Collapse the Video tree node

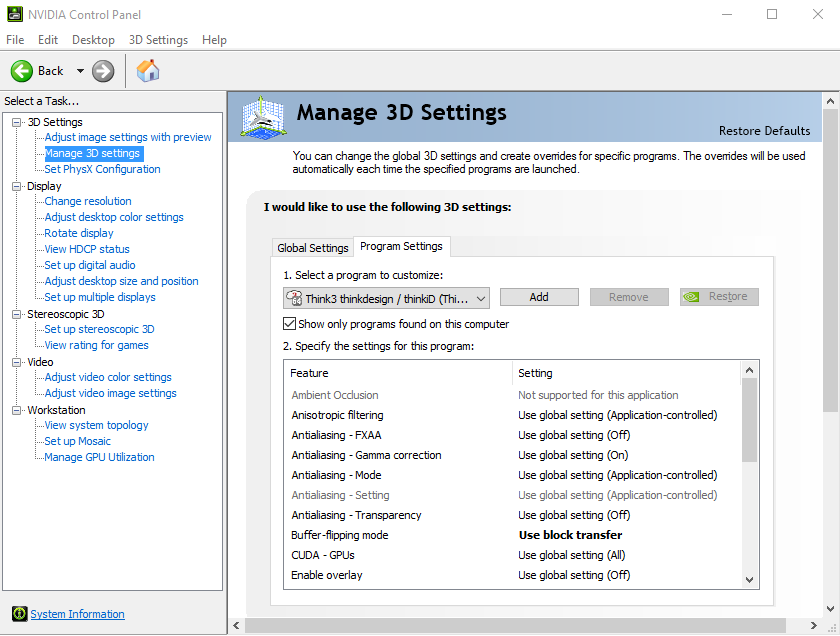17,362
